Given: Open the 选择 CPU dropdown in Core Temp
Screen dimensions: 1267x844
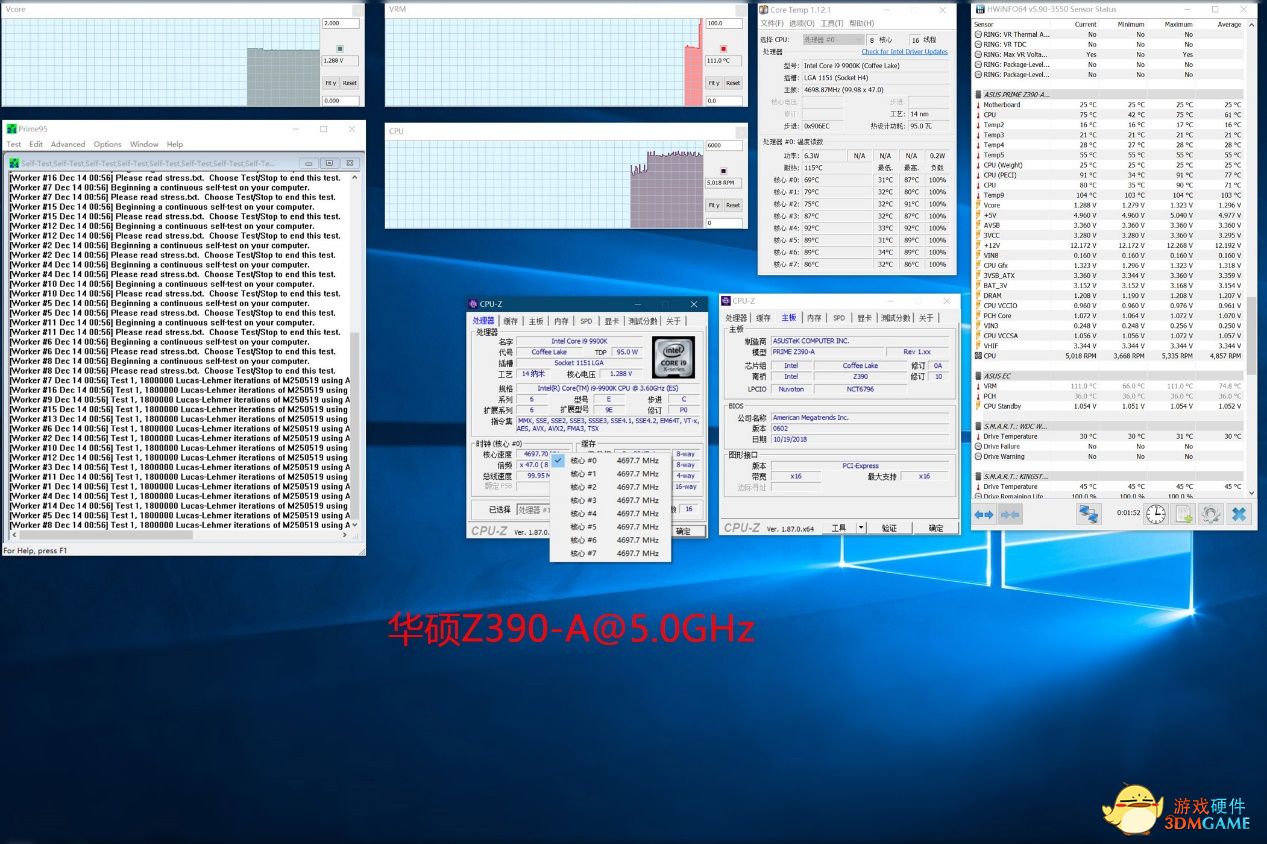Looking at the screenshot, I should coord(833,40).
